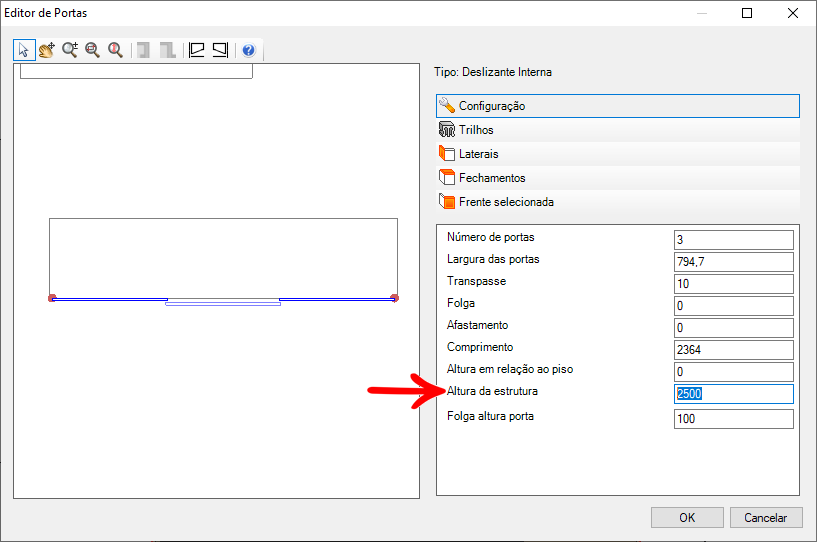Open the Frente selecionada section
Image resolution: width=826 pixels, height=555 pixels.
tap(617, 202)
